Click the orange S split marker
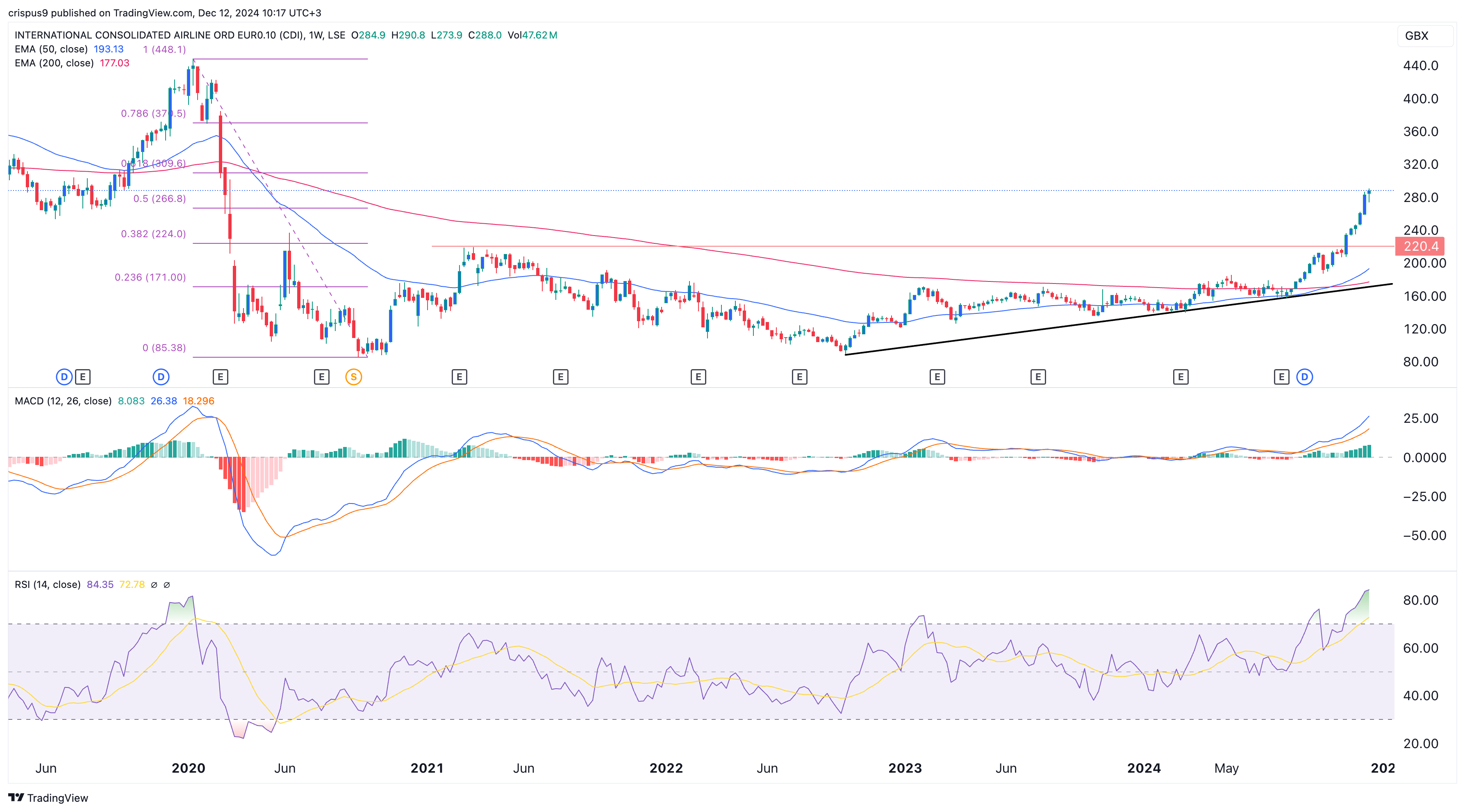Screen dimensions: 1465x812 (x=354, y=377)
